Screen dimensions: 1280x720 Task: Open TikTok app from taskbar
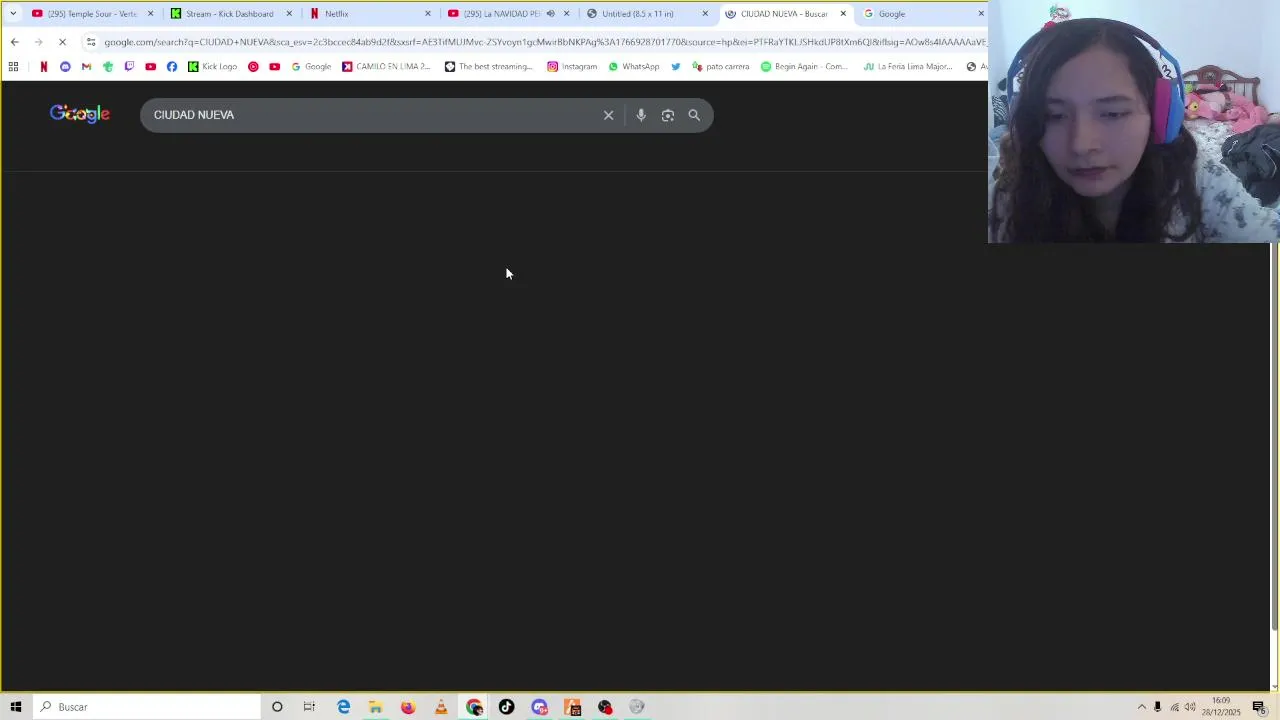pyautogui.click(x=507, y=707)
